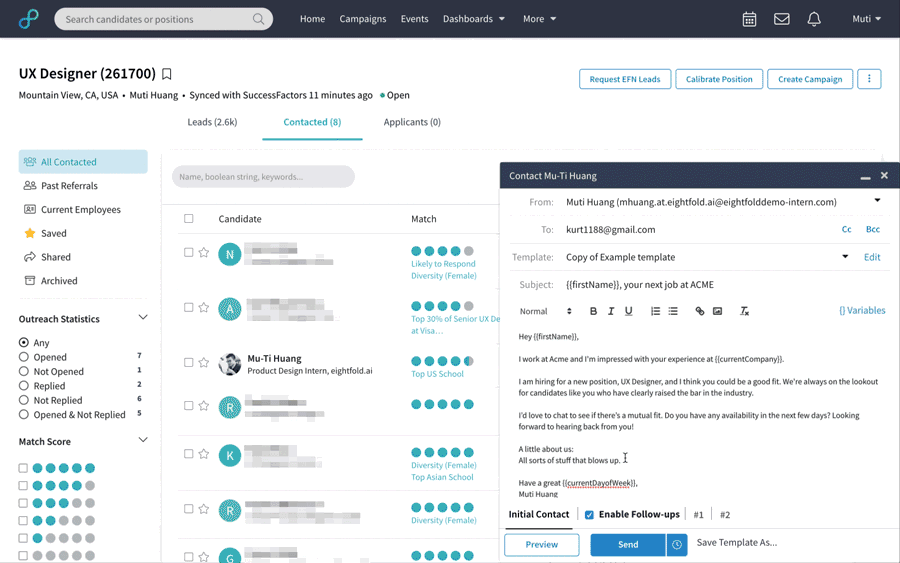Click the Request EFN Leads button

[624, 79]
